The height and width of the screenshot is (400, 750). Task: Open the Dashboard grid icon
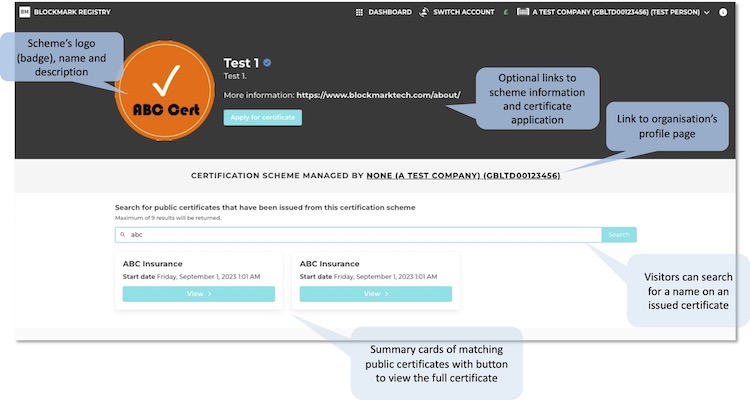coord(359,12)
